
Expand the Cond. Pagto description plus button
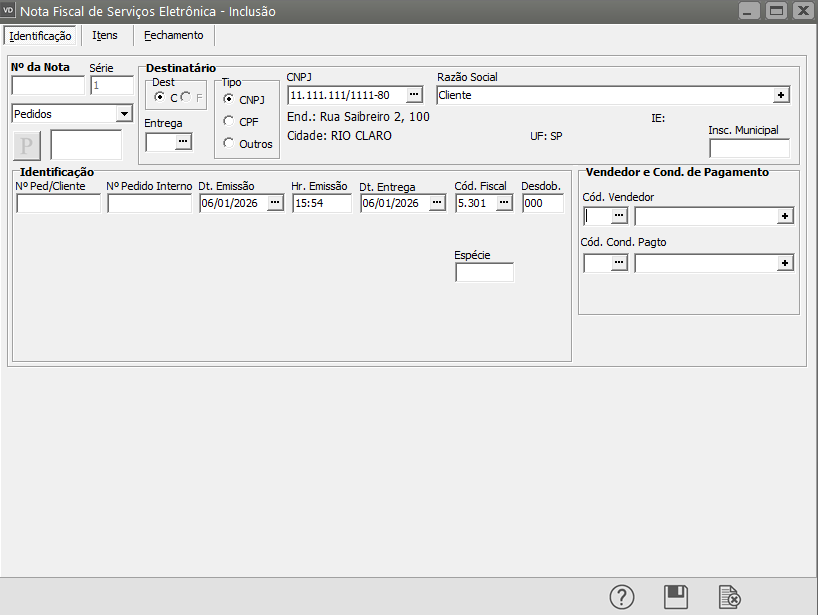[785, 262]
